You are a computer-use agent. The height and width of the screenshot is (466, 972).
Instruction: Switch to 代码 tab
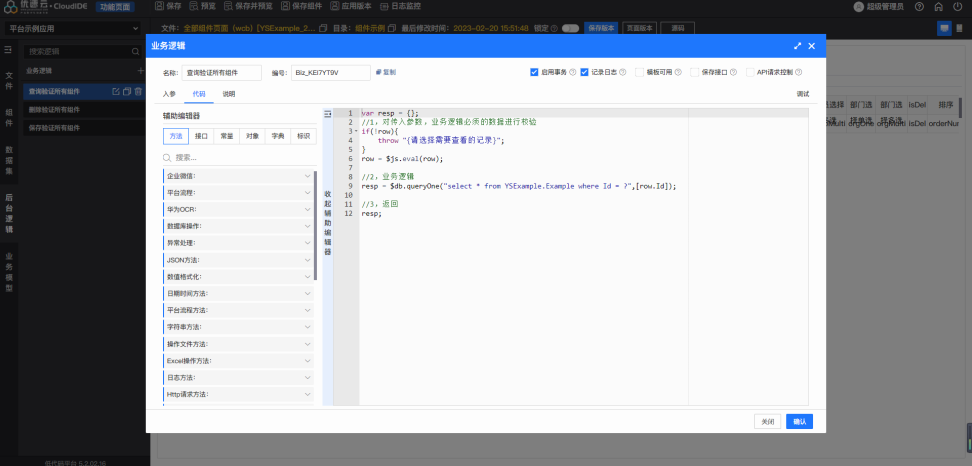[x=199, y=94]
